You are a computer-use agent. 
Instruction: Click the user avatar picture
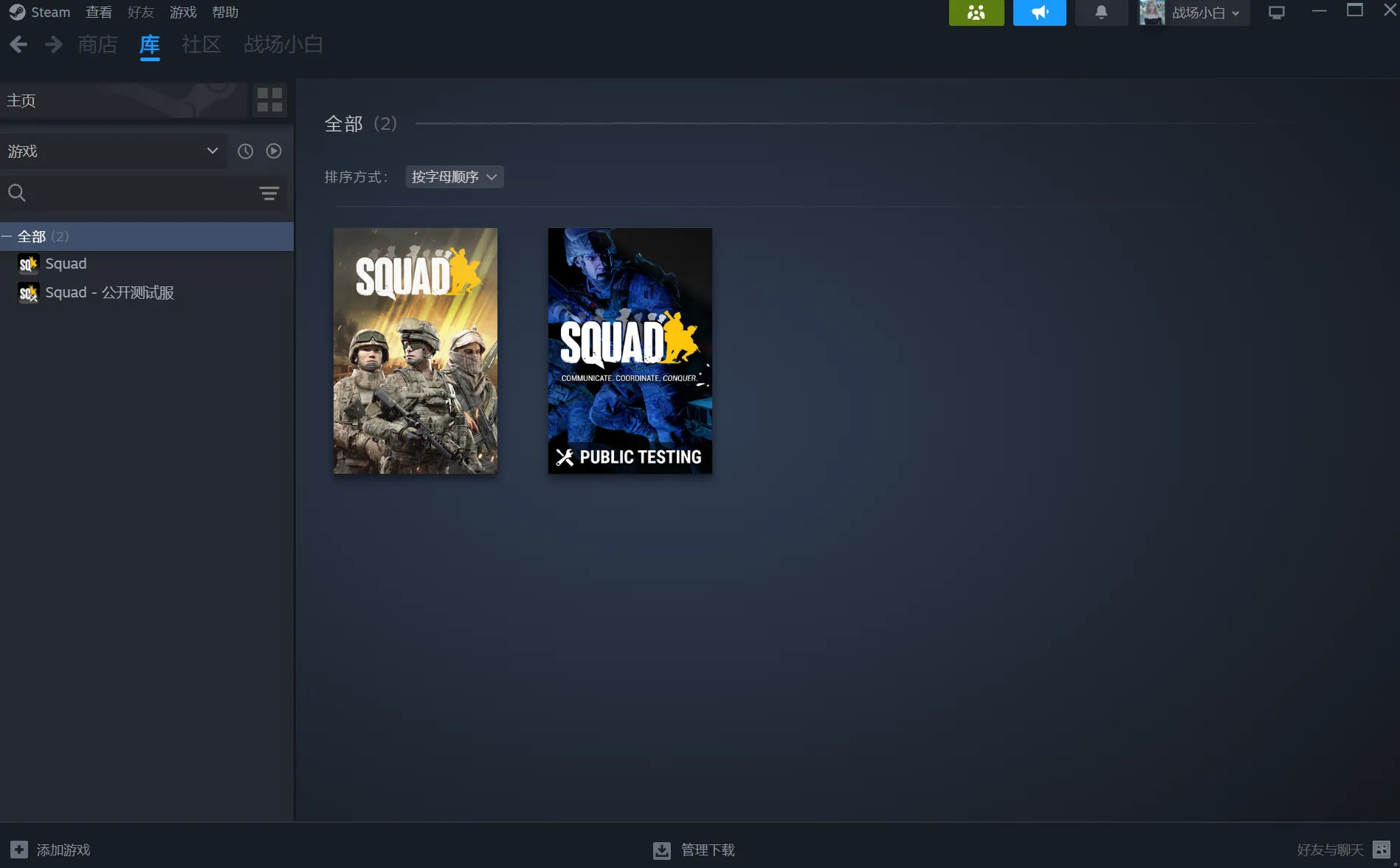pos(1151,13)
